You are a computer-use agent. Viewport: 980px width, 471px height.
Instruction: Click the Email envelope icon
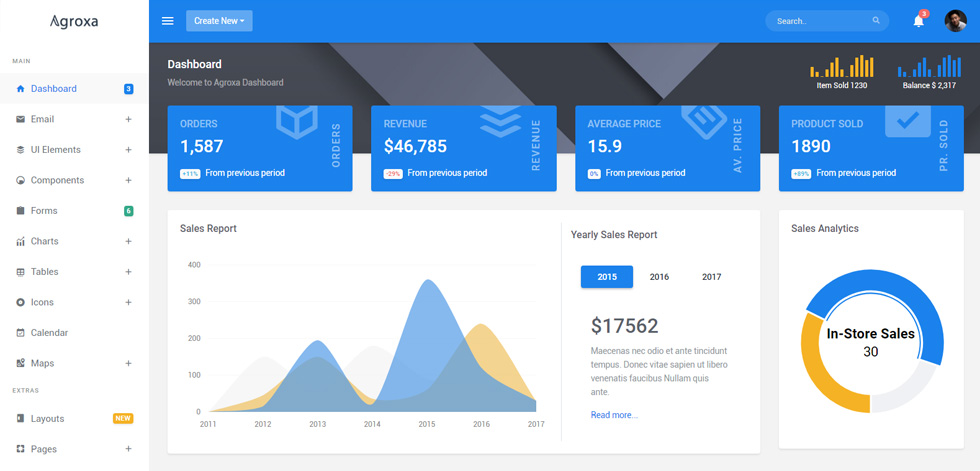click(x=20, y=119)
